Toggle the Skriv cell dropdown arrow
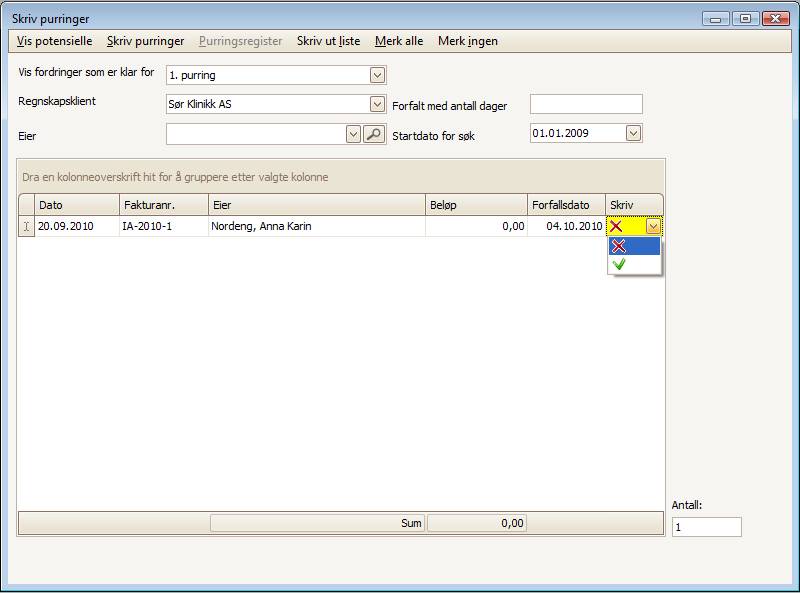Screen dimensions: 800x593 click(x=653, y=226)
